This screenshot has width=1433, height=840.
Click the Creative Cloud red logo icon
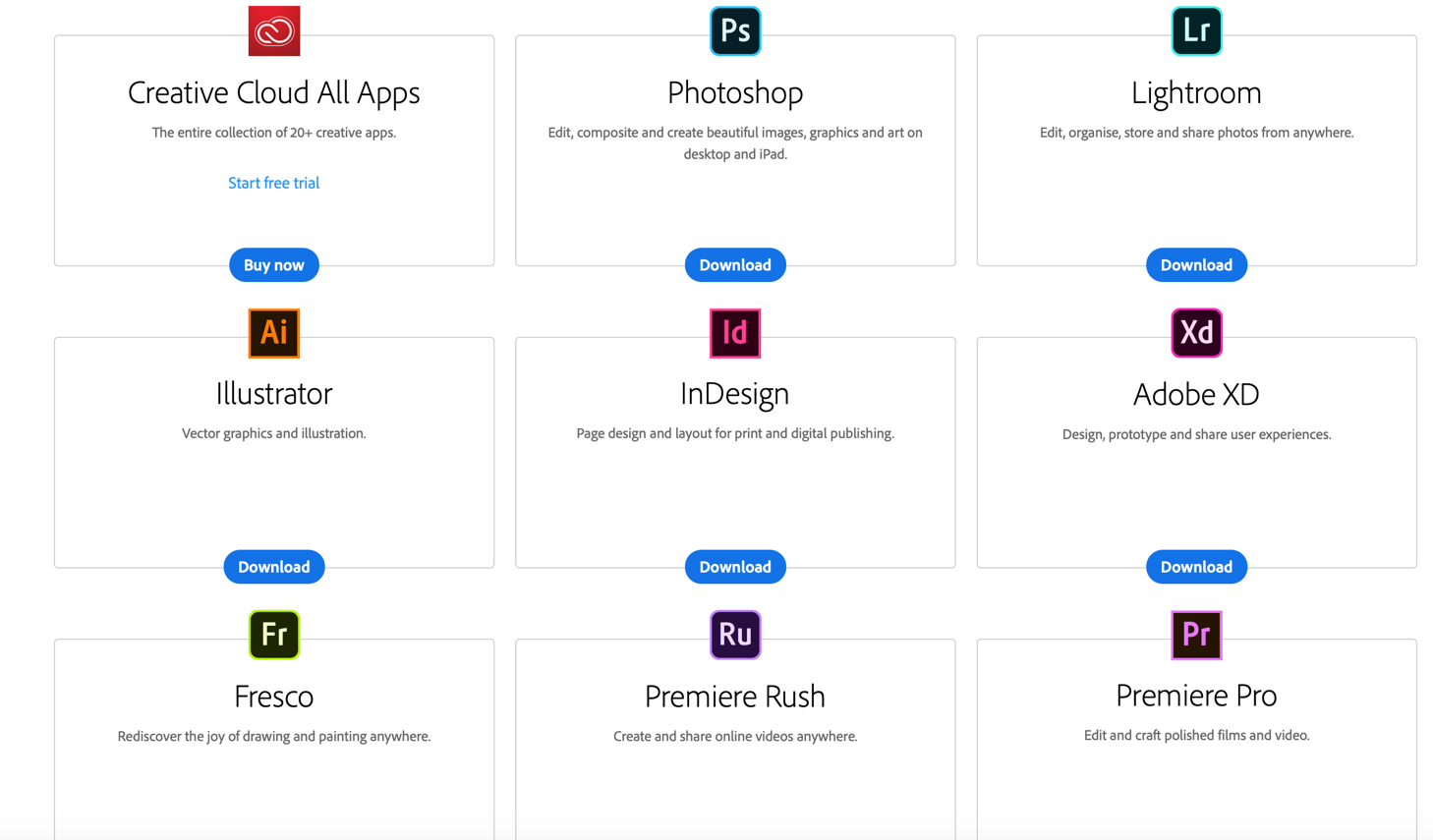pos(274,31)
